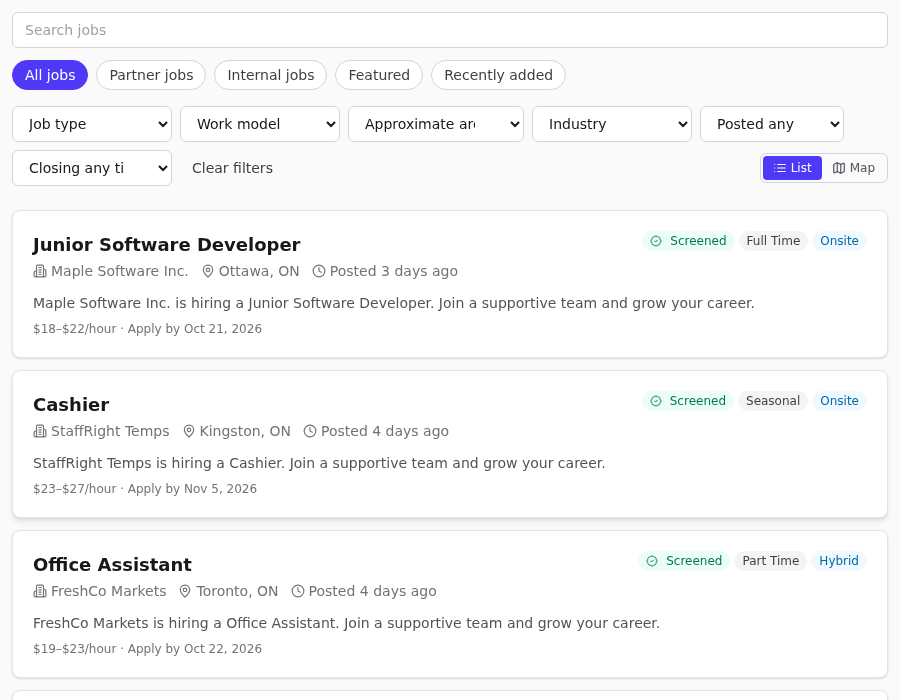Click the Hybrid badge
Image resolution: width=900 pixels, height=700 pixels.
[839, 561]
